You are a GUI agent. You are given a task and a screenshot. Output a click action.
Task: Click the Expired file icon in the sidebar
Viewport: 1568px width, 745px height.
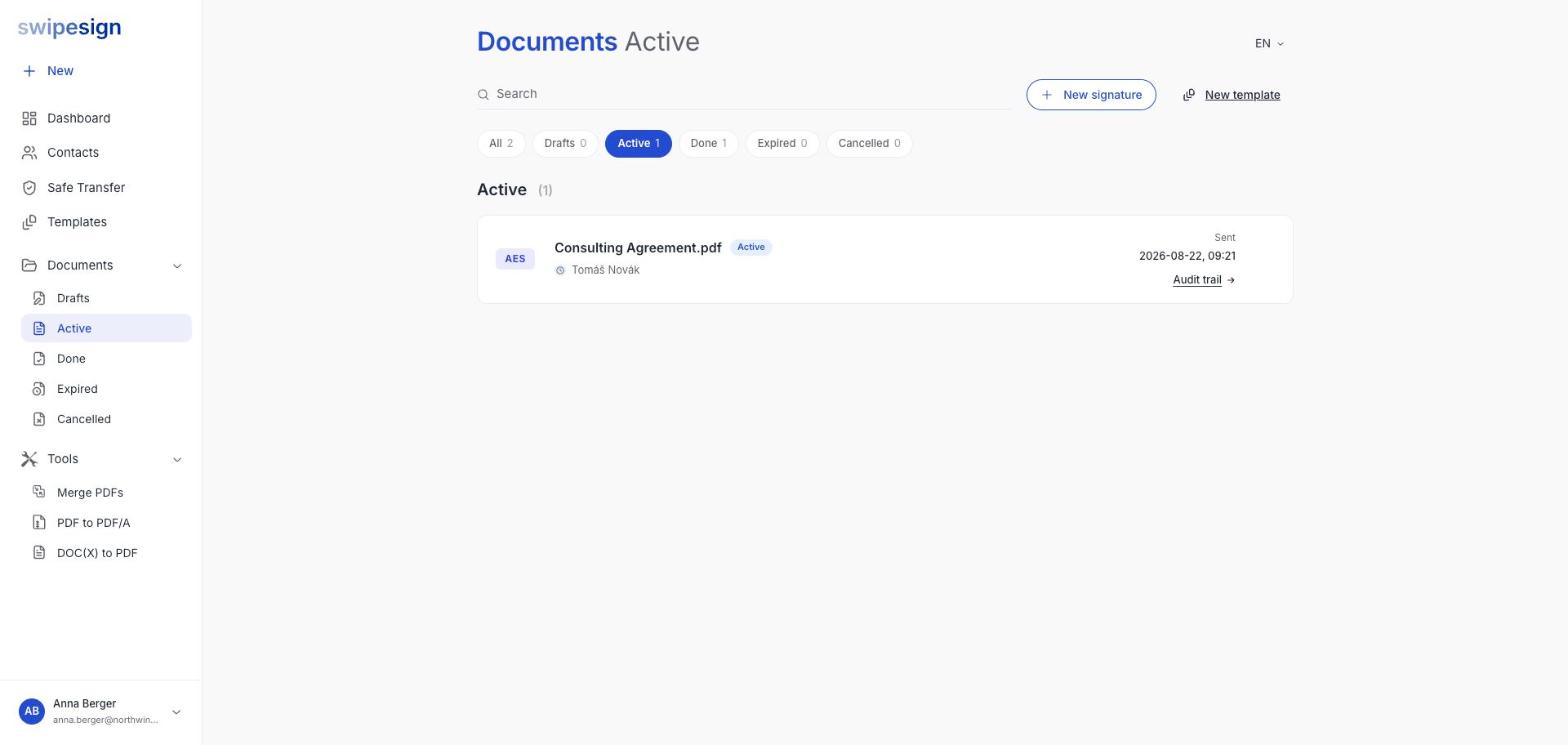pyautogui.click(x=39, y=389)
